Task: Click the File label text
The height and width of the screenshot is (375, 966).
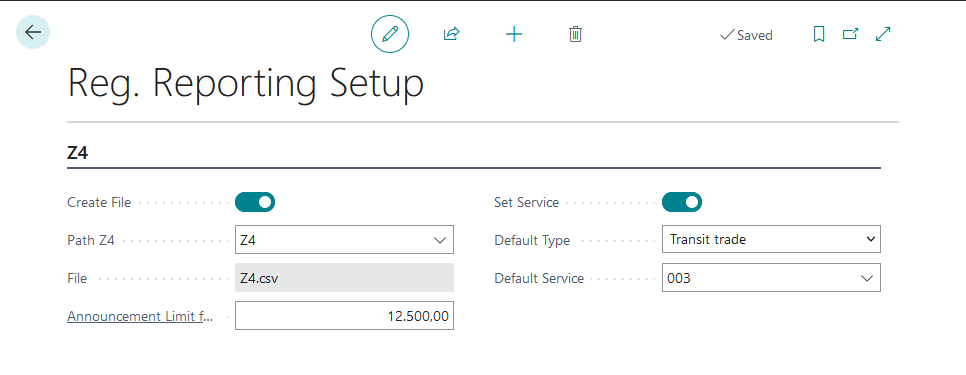Action: (77, 278)
